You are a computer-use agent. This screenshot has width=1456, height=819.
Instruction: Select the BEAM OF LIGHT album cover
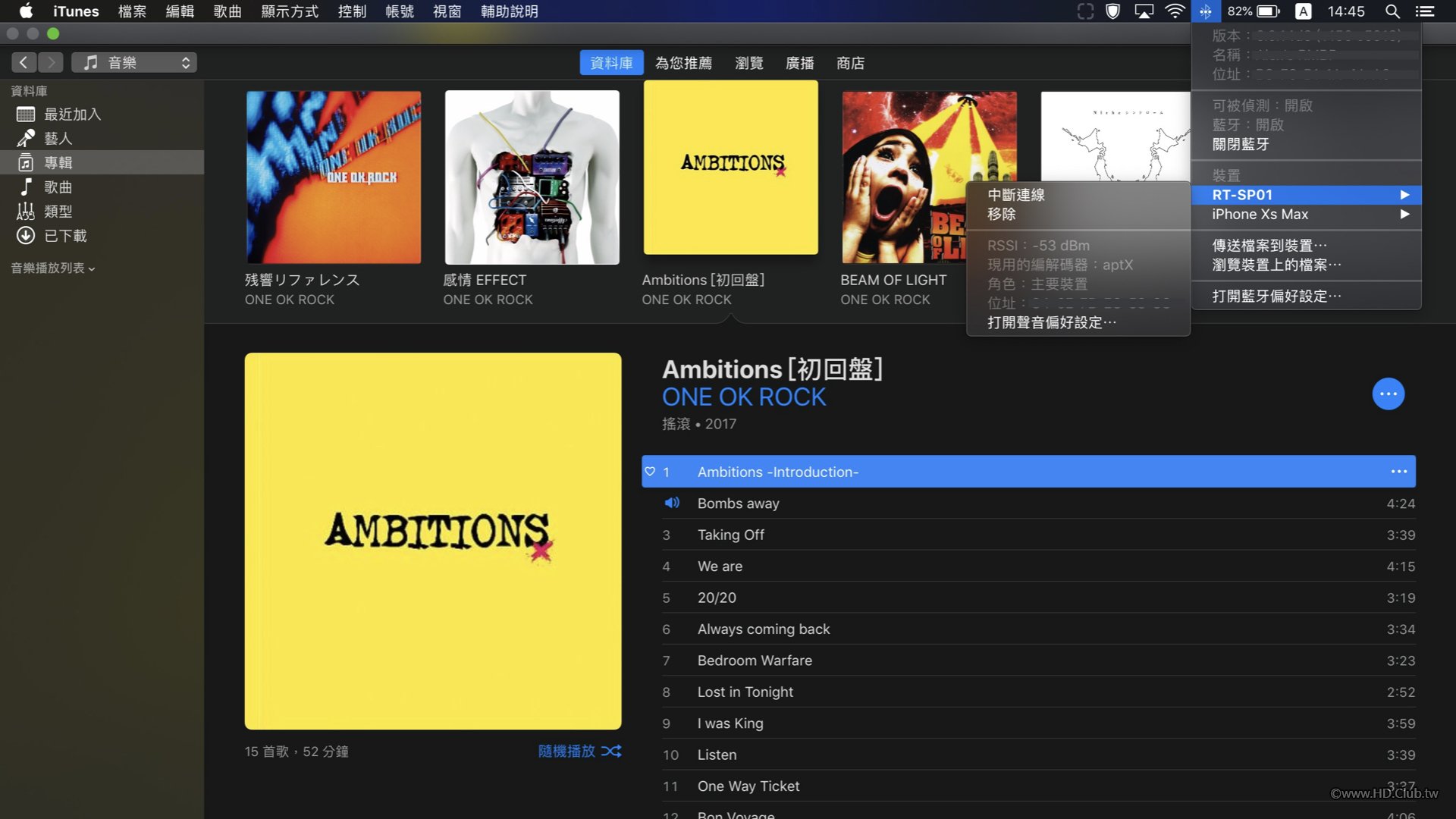click(930, 177)
